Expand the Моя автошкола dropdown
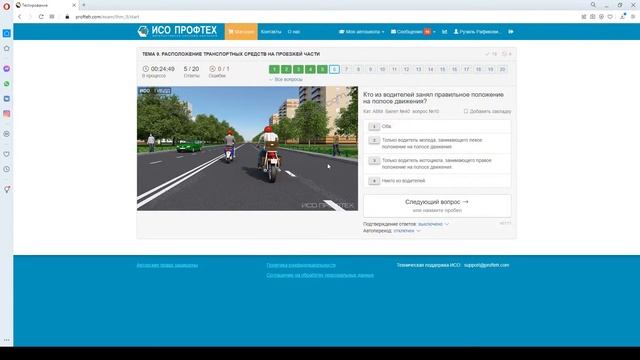This screenshot has width=640, height=360. click(362, 31)
